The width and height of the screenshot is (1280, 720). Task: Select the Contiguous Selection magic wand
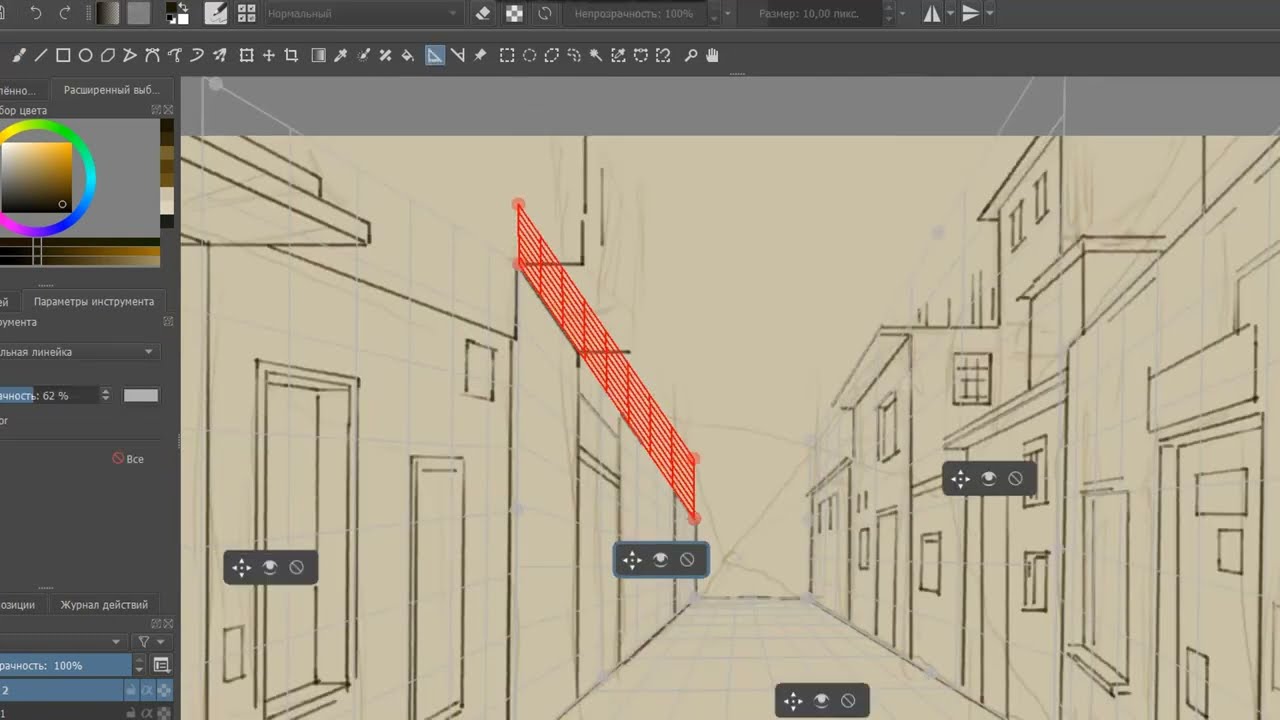tap(596, 56)
